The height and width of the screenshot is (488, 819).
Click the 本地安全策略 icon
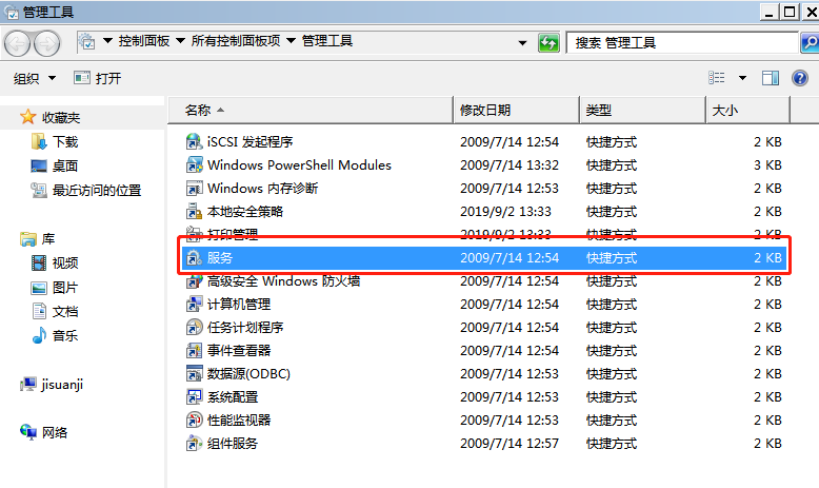coord(194,211)
